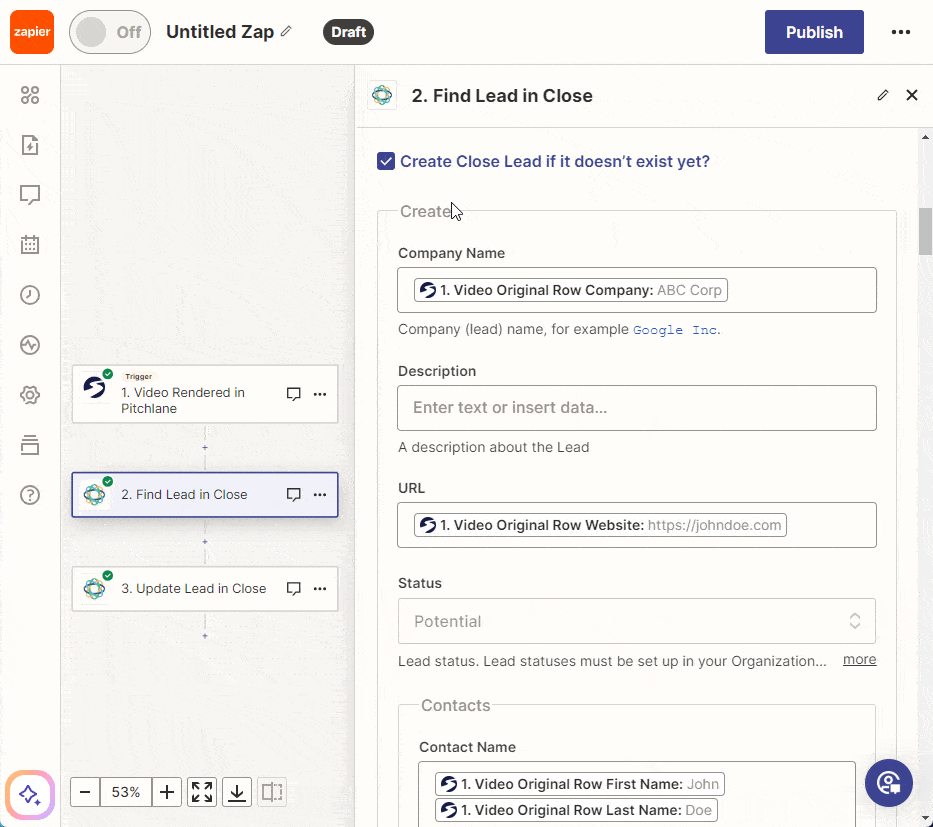Open the support chat bubble button
The height and width of the screenshot is (827, 933).
pos(888,783)
